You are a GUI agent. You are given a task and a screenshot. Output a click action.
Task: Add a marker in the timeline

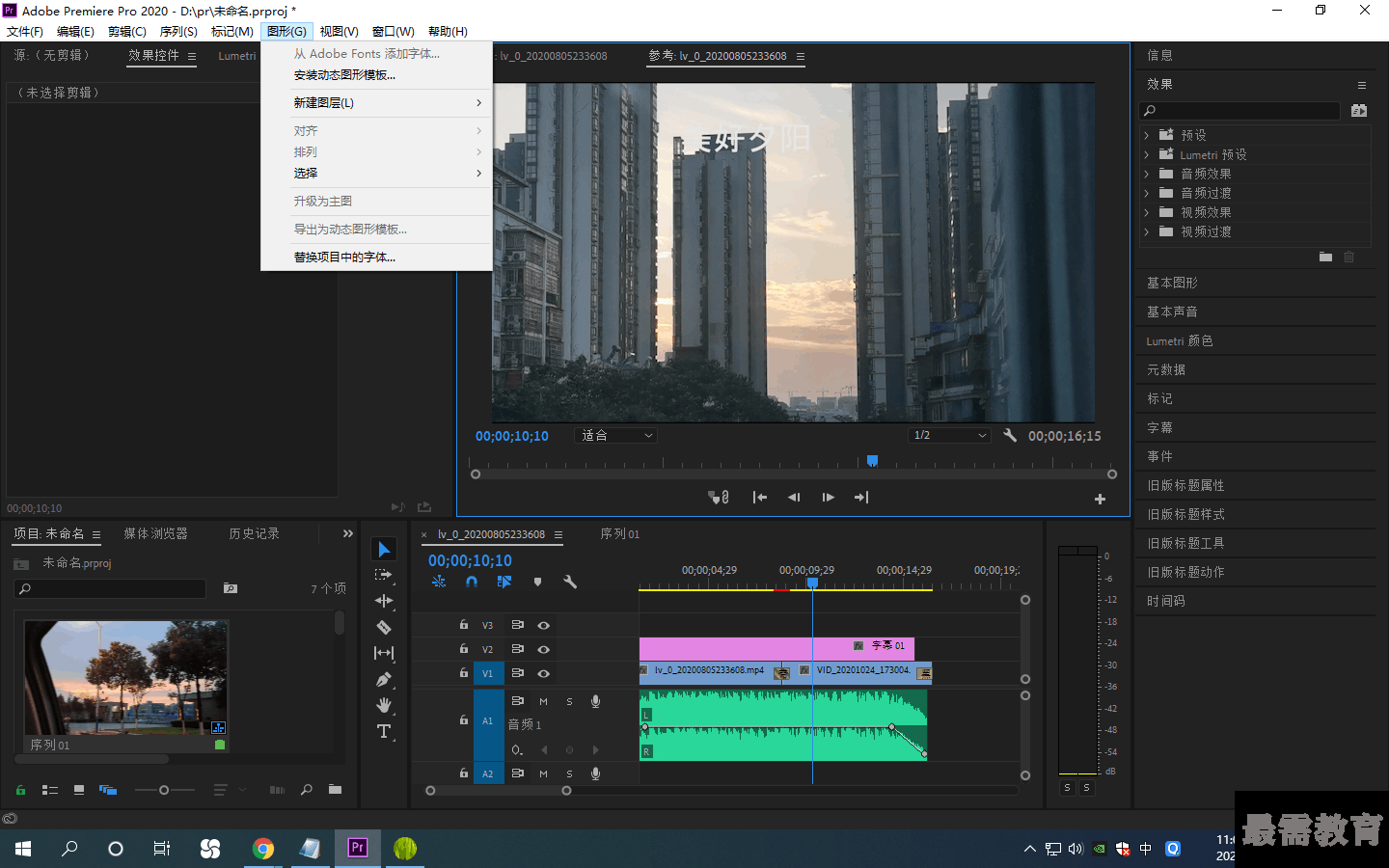(538, 582)
